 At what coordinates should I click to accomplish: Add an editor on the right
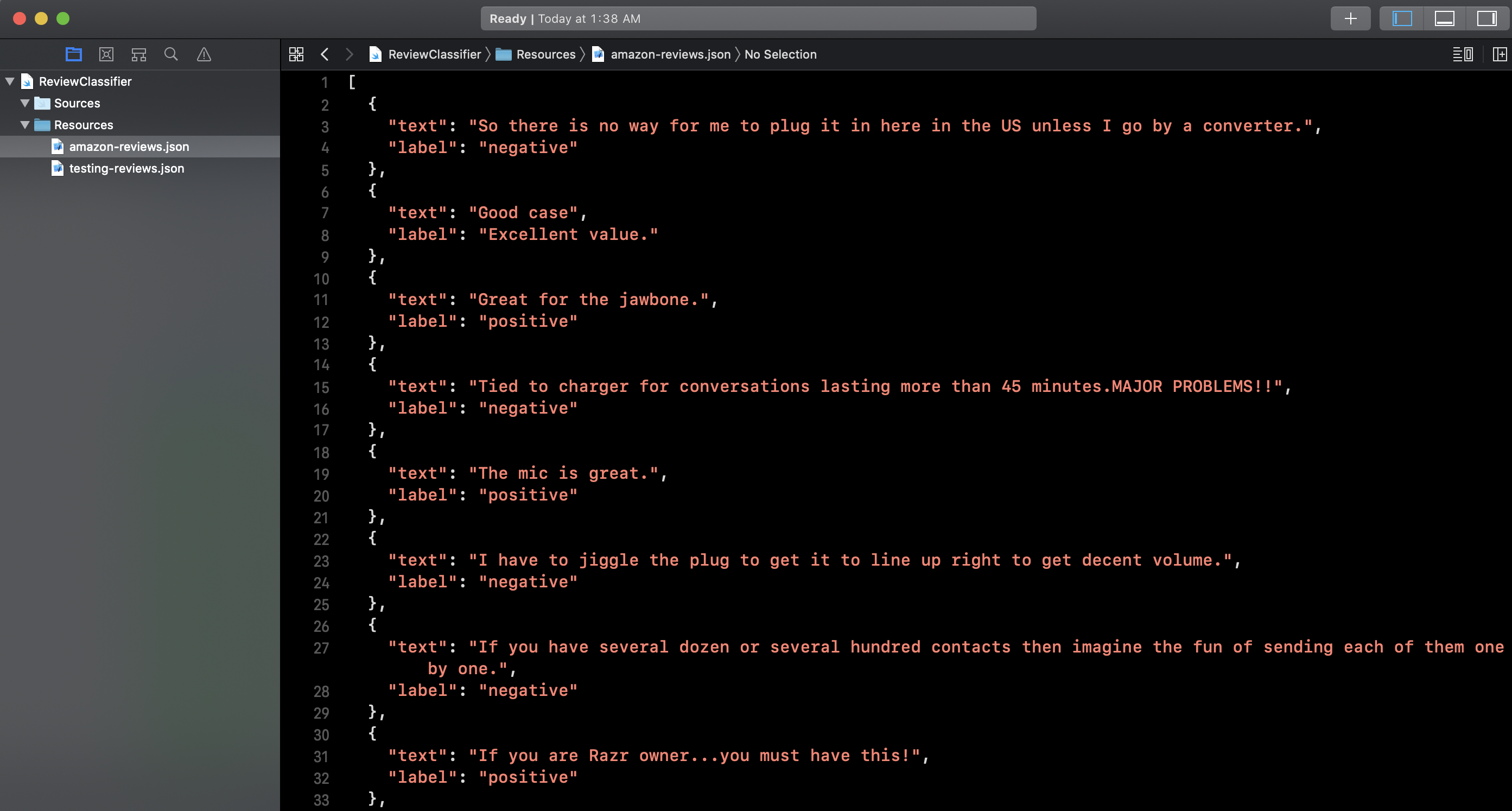[1499, 54]
